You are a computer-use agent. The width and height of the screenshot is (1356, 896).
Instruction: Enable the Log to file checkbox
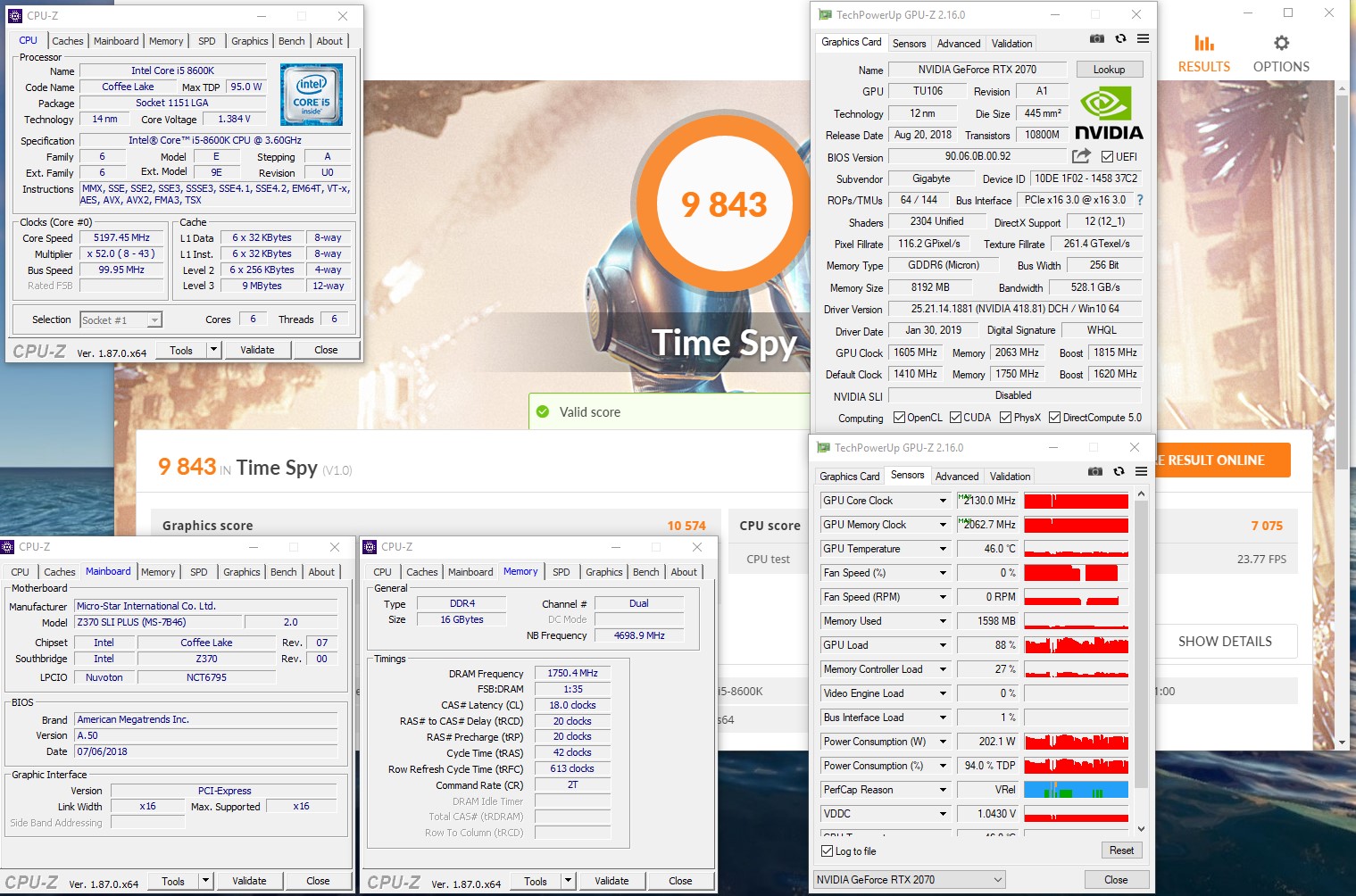(x=827, y=851)
